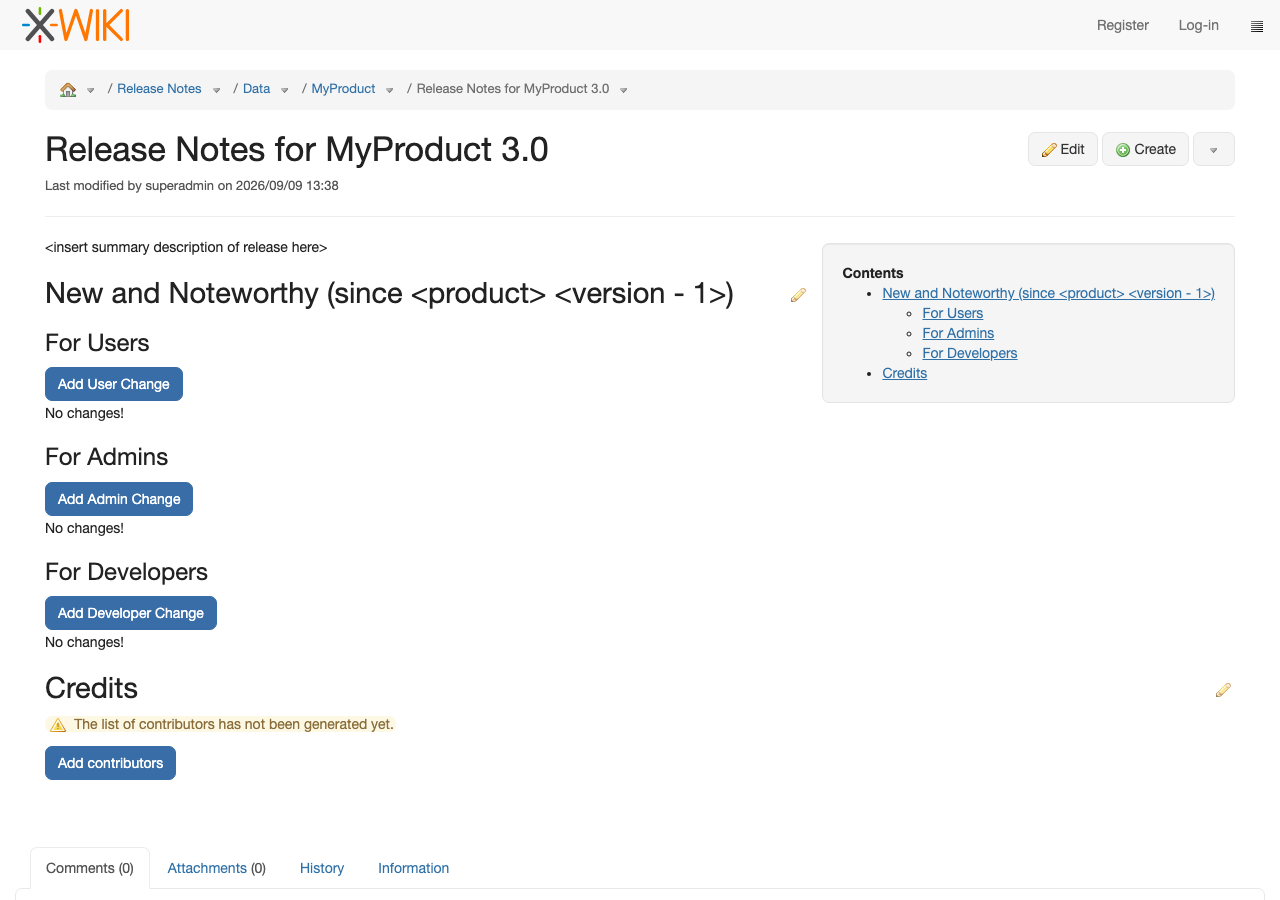
Task: Expand dropdown arrow next to home icon
Action: [90, 90]
